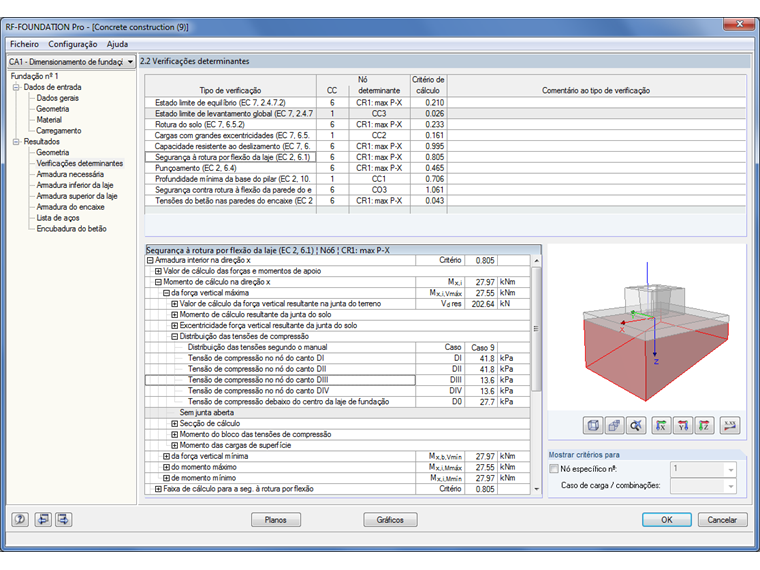
Task: Go to the previous table with left arrow icon
Action: click(x=43, y=520)
